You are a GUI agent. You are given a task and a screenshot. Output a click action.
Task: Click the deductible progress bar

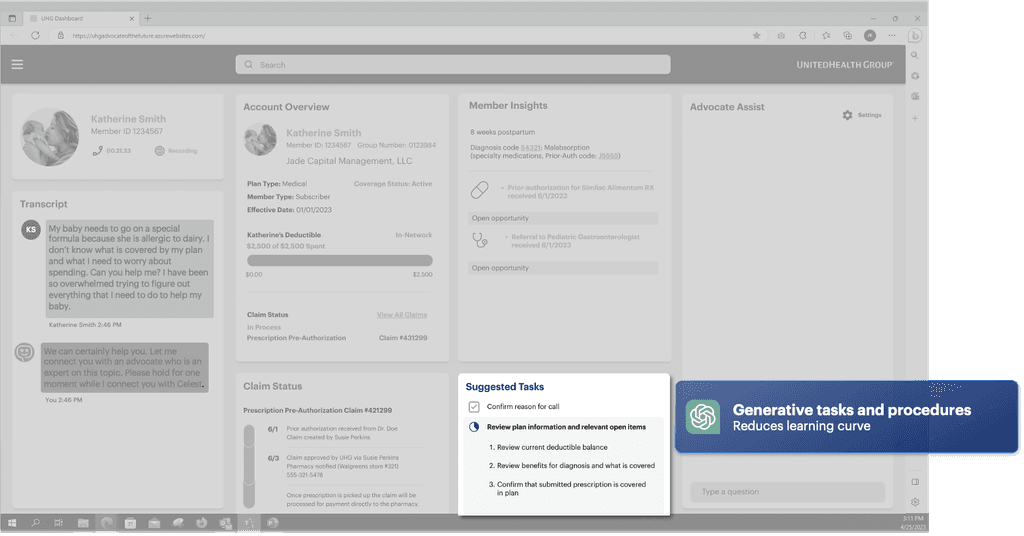pyautogui.click(x=340, y=260)
